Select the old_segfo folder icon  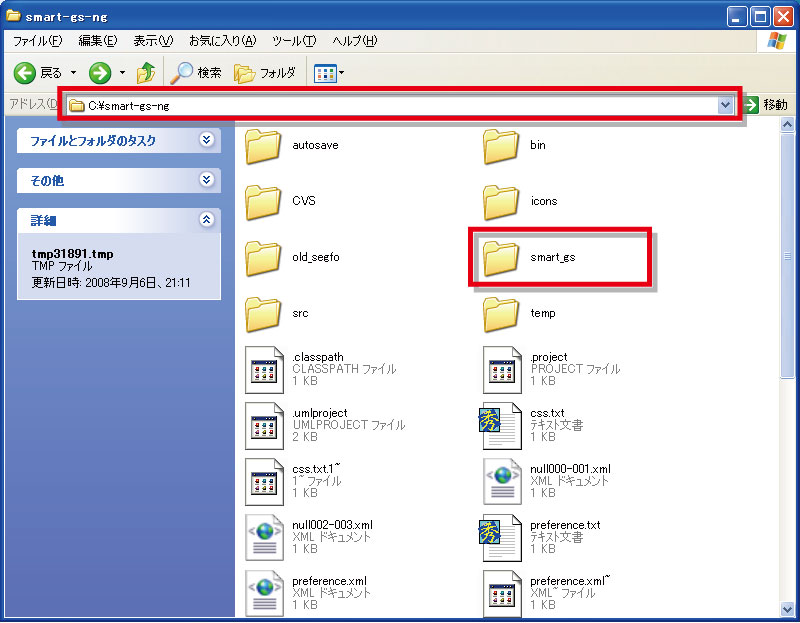click(x=263, y=259)
